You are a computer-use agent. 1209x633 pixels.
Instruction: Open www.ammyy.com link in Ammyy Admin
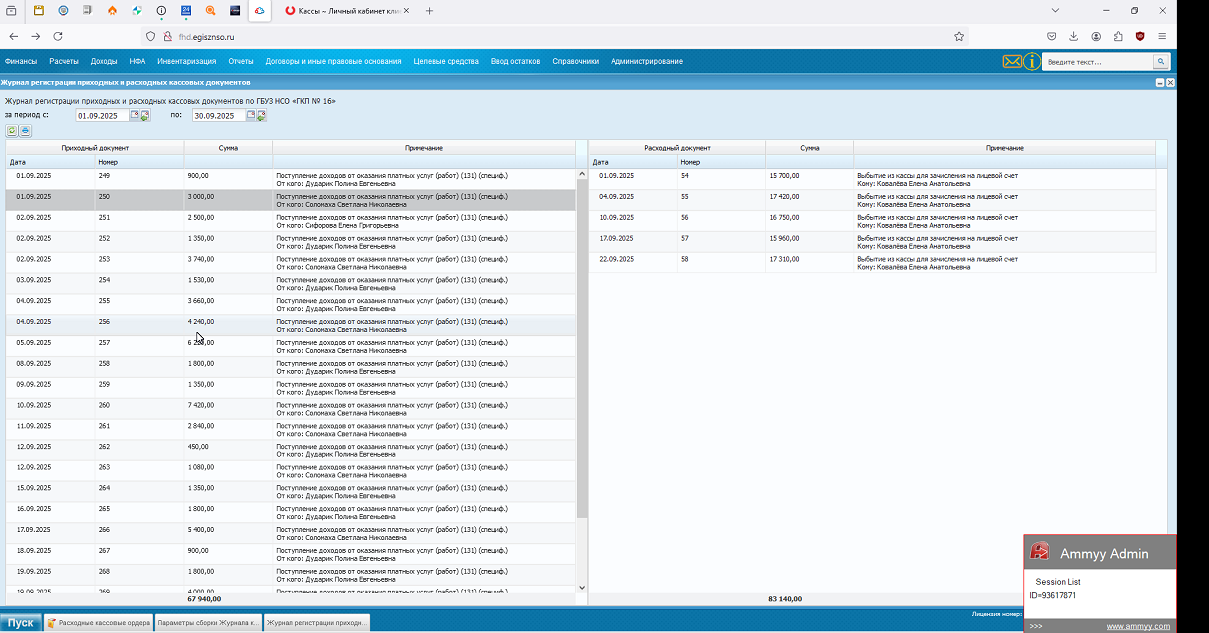(x=1138, y=626)
